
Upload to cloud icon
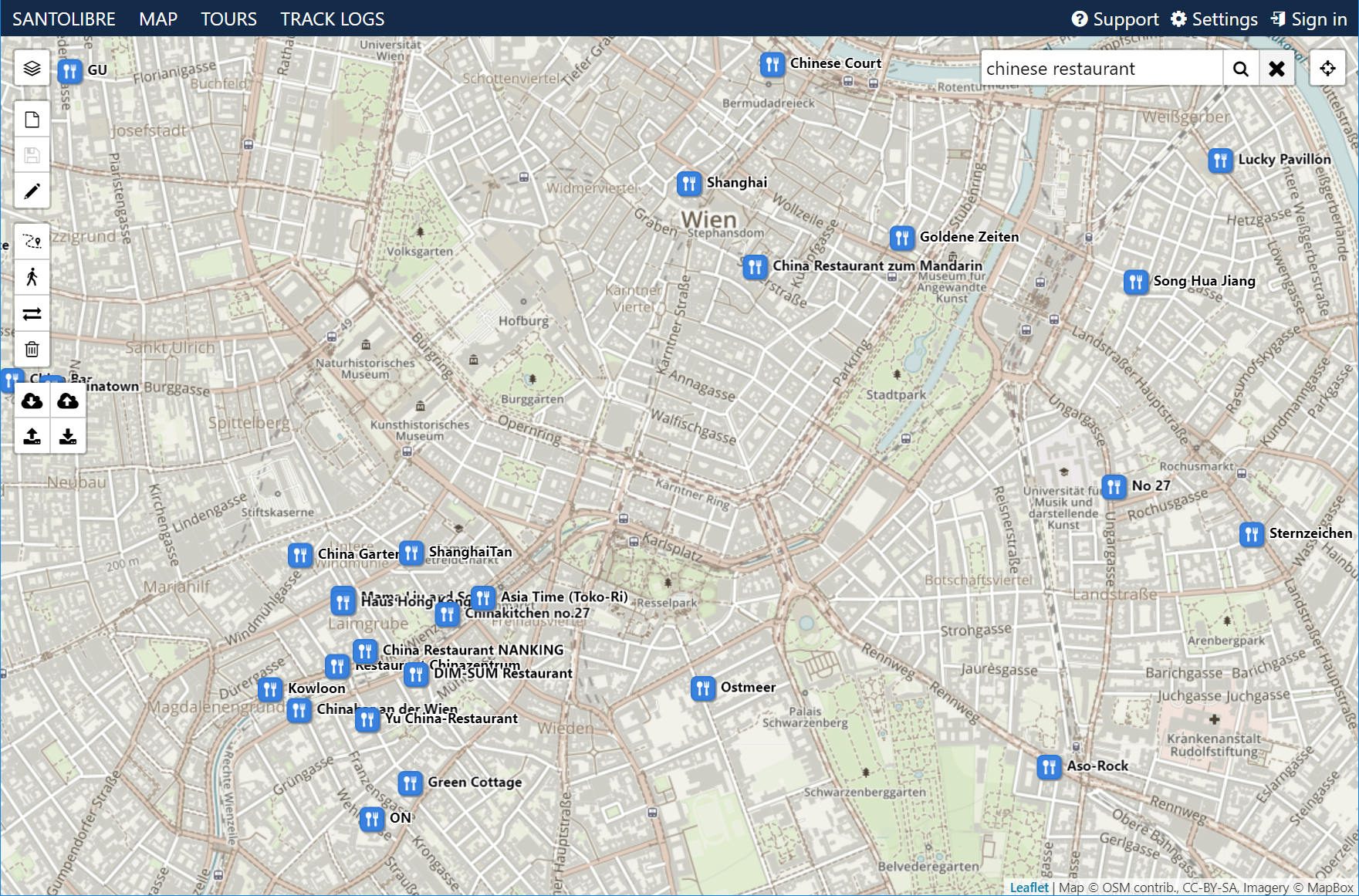pos(68,401)
